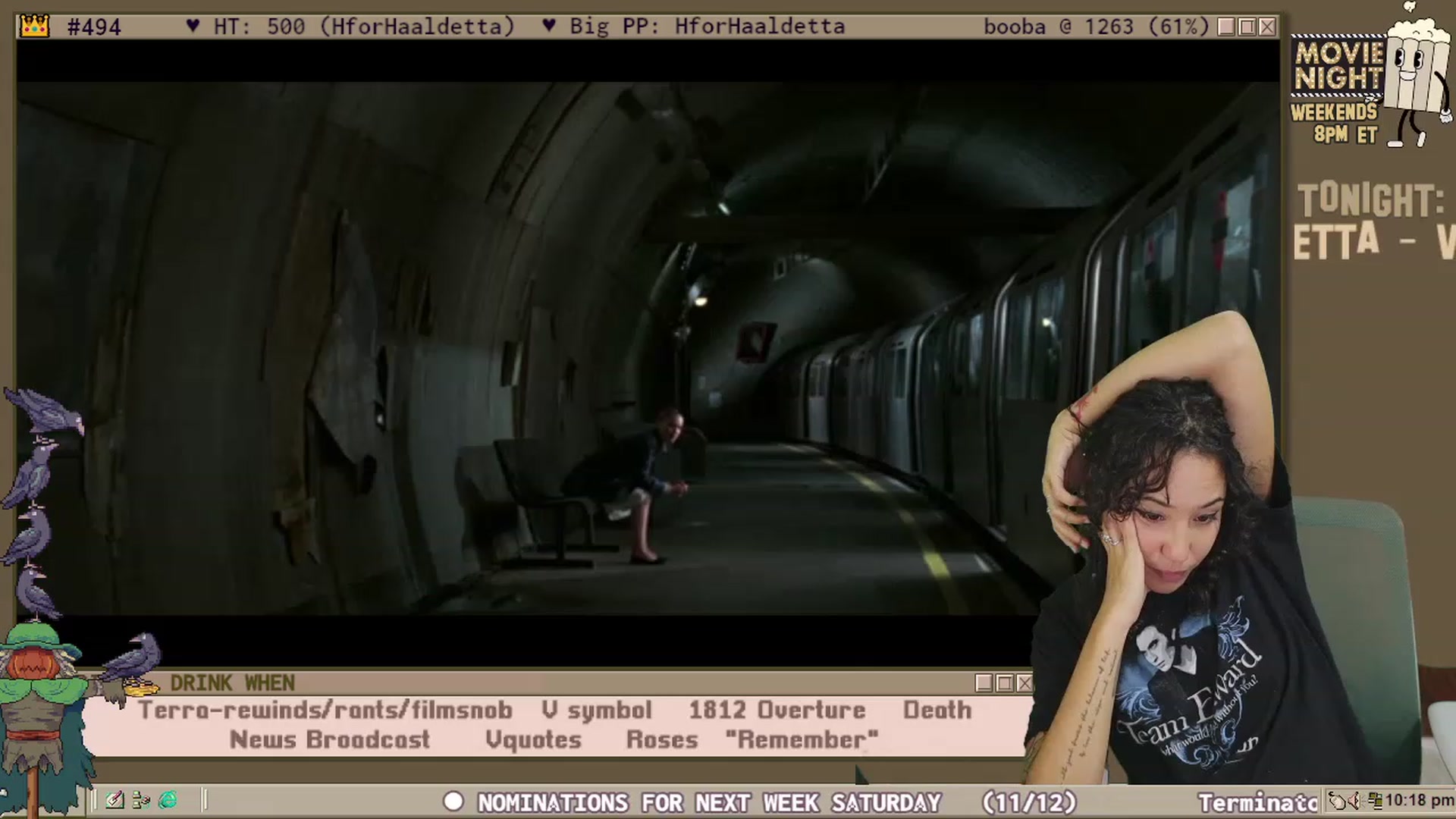
Task: Click the "Remember" drink rule
Action: click(x=802, y=739)
